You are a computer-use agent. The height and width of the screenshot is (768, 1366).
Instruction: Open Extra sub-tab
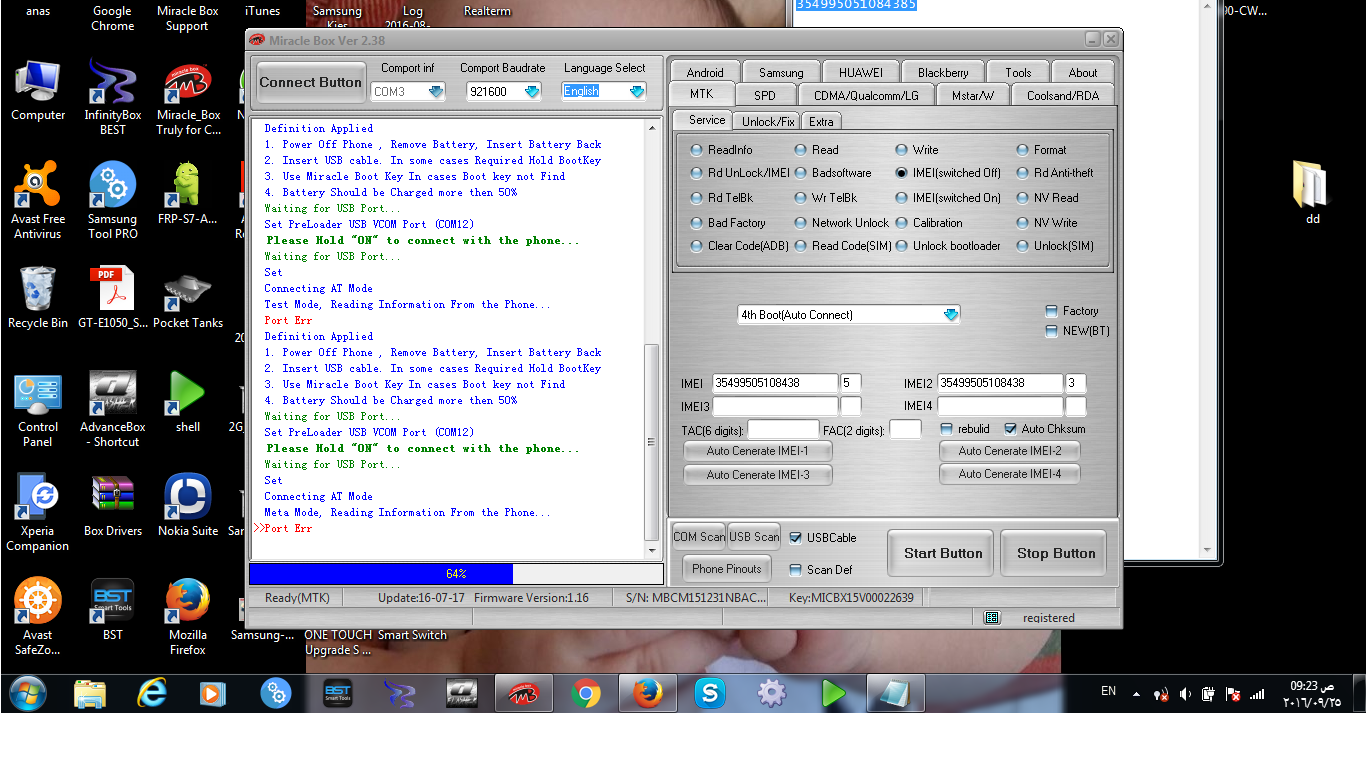click(x=821, y=121)
